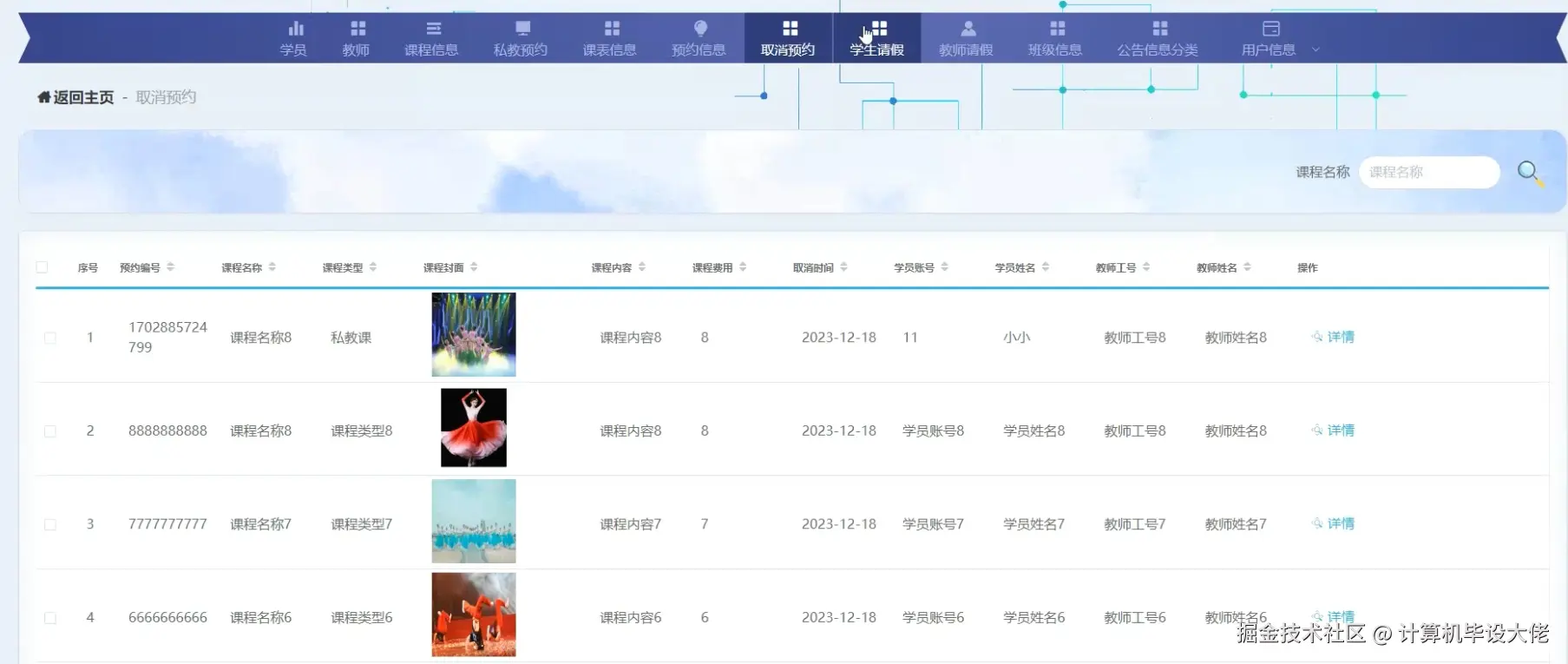
Task: Sort by 课程名称 column arrows
Action: tap(272, 267)
